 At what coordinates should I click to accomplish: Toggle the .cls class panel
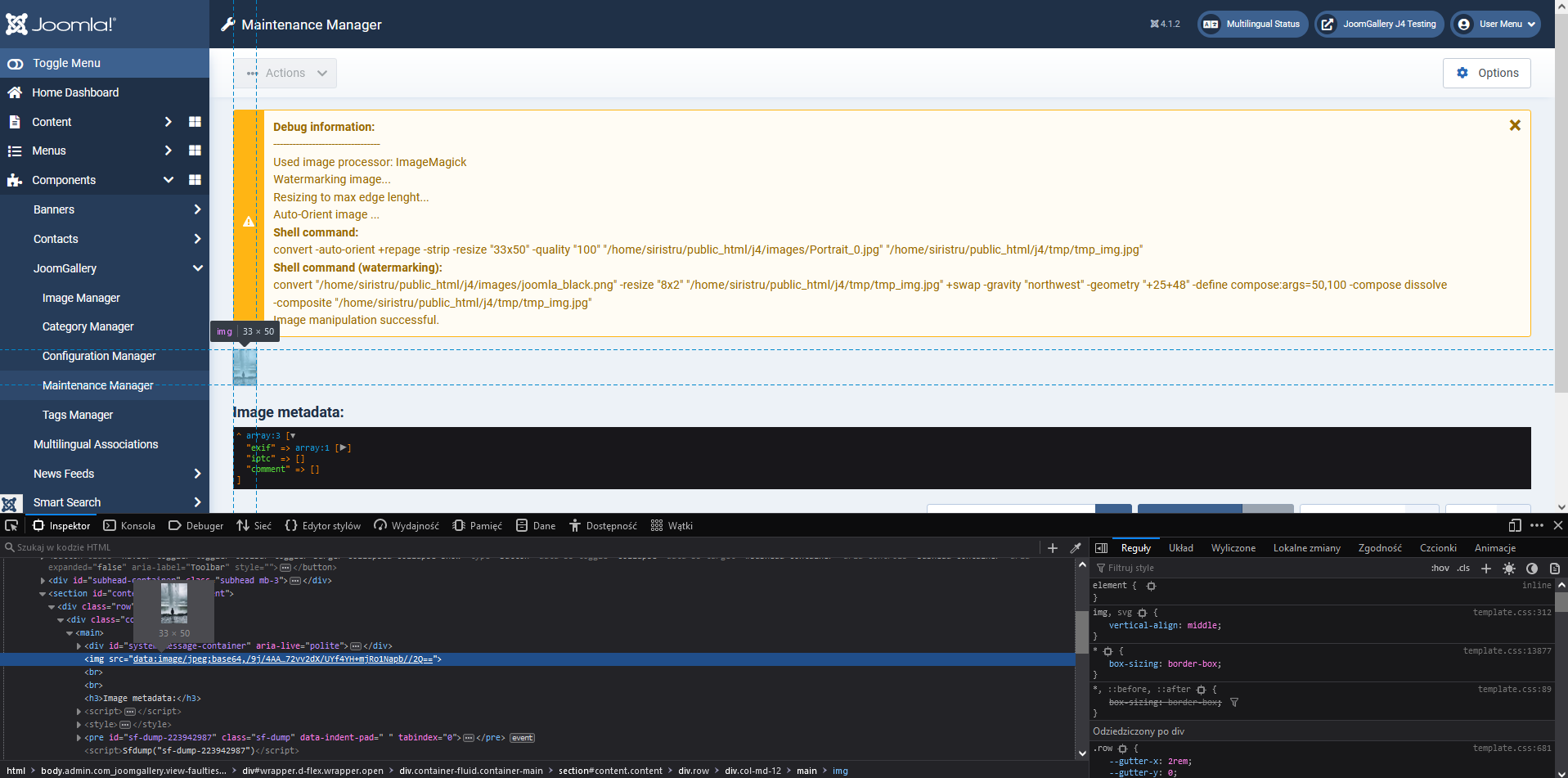click(1463, 568)
